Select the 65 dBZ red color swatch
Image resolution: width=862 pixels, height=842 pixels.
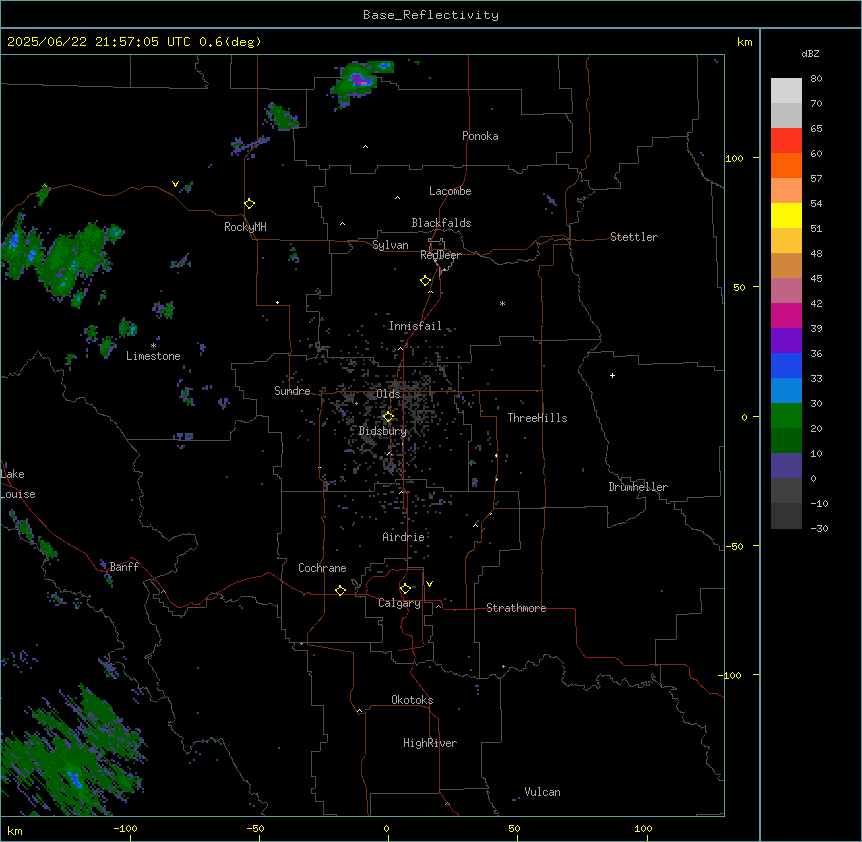(x=786, y=141)
